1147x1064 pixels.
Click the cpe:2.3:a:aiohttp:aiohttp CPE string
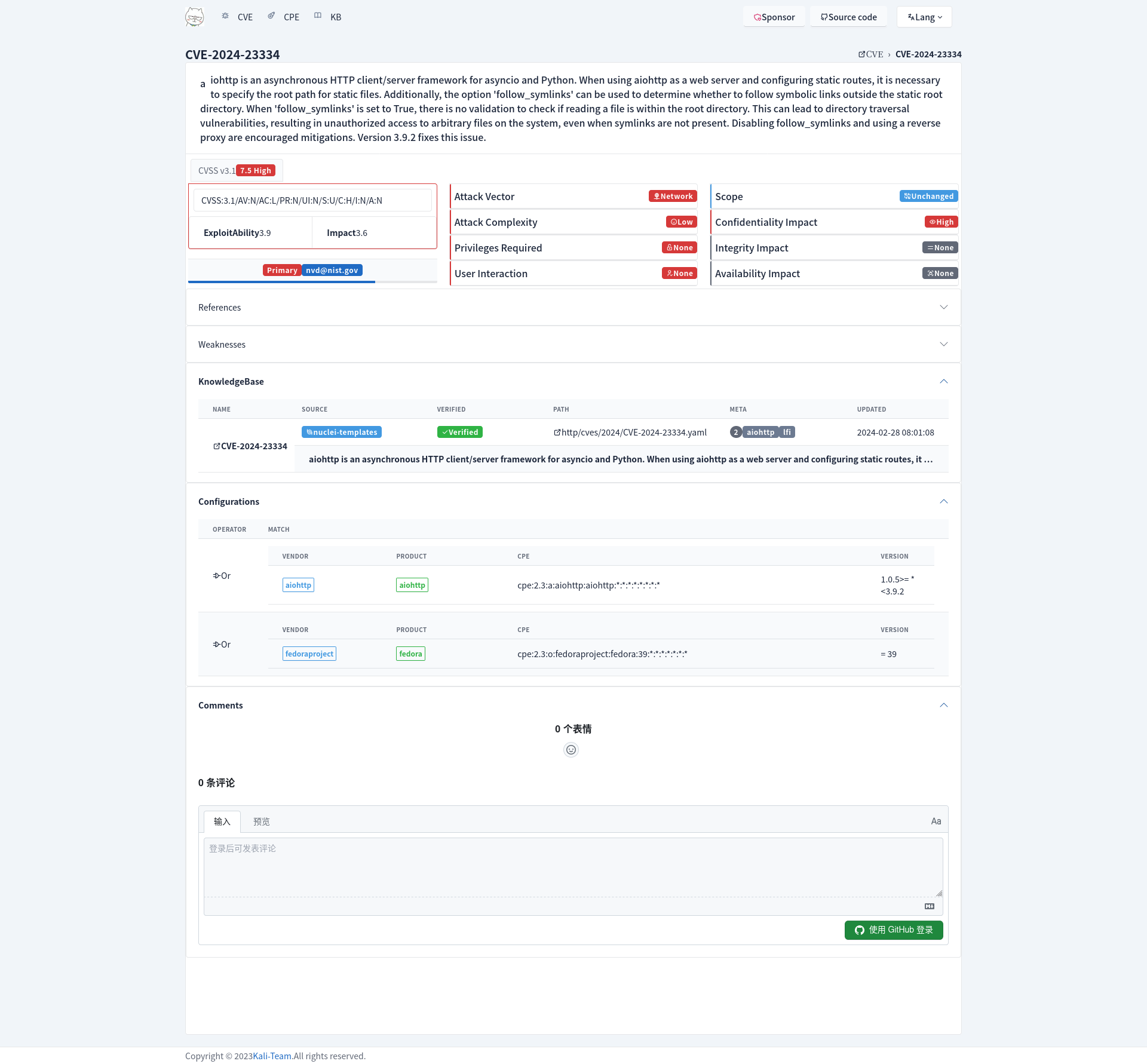[x=588, y=585]
